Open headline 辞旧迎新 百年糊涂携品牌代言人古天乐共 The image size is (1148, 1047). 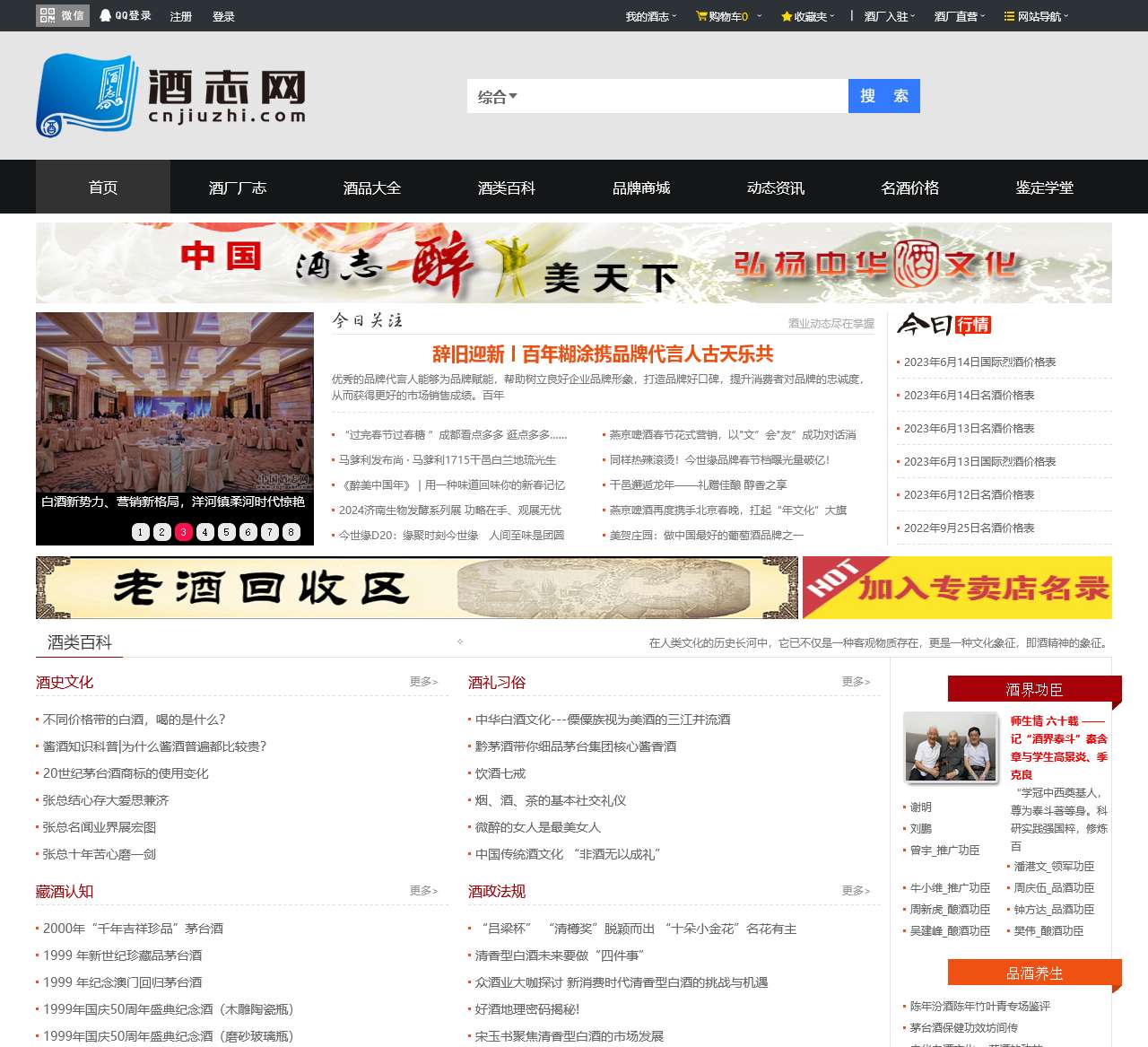coord(603,354)
